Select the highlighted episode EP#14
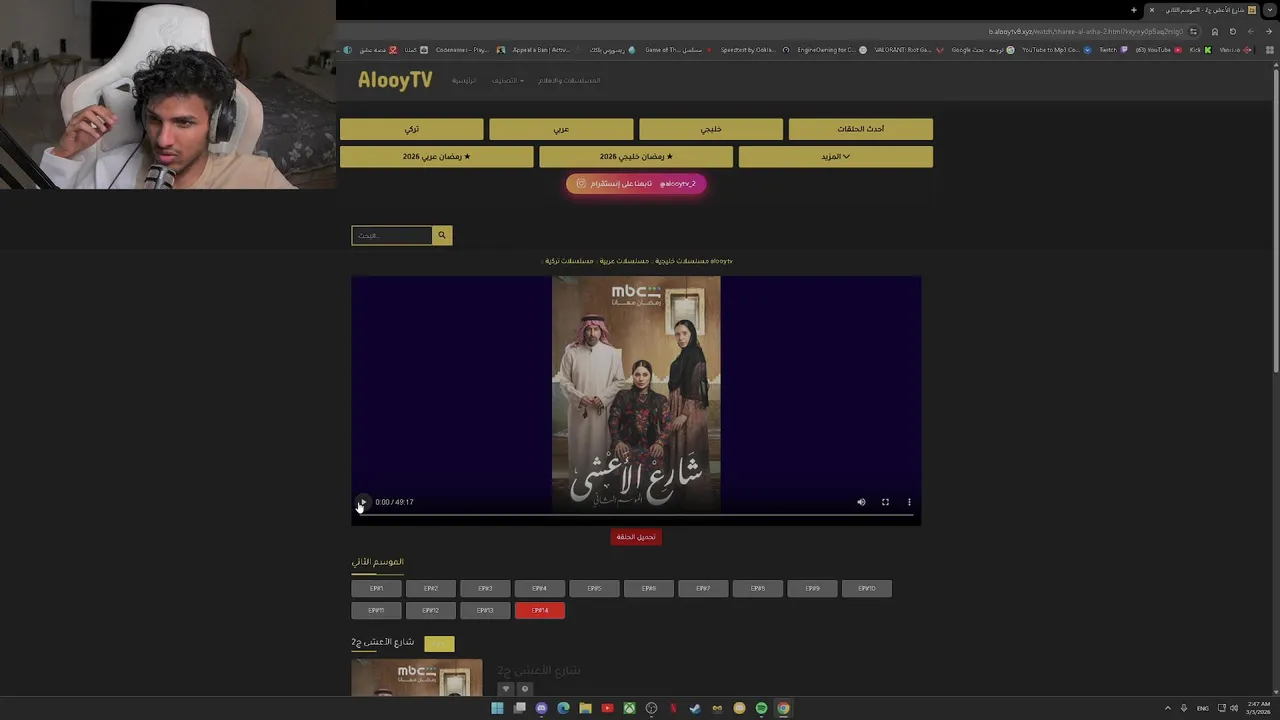Image resolution: width=1280 pixels, height=720 pixels. pos(540,610)
